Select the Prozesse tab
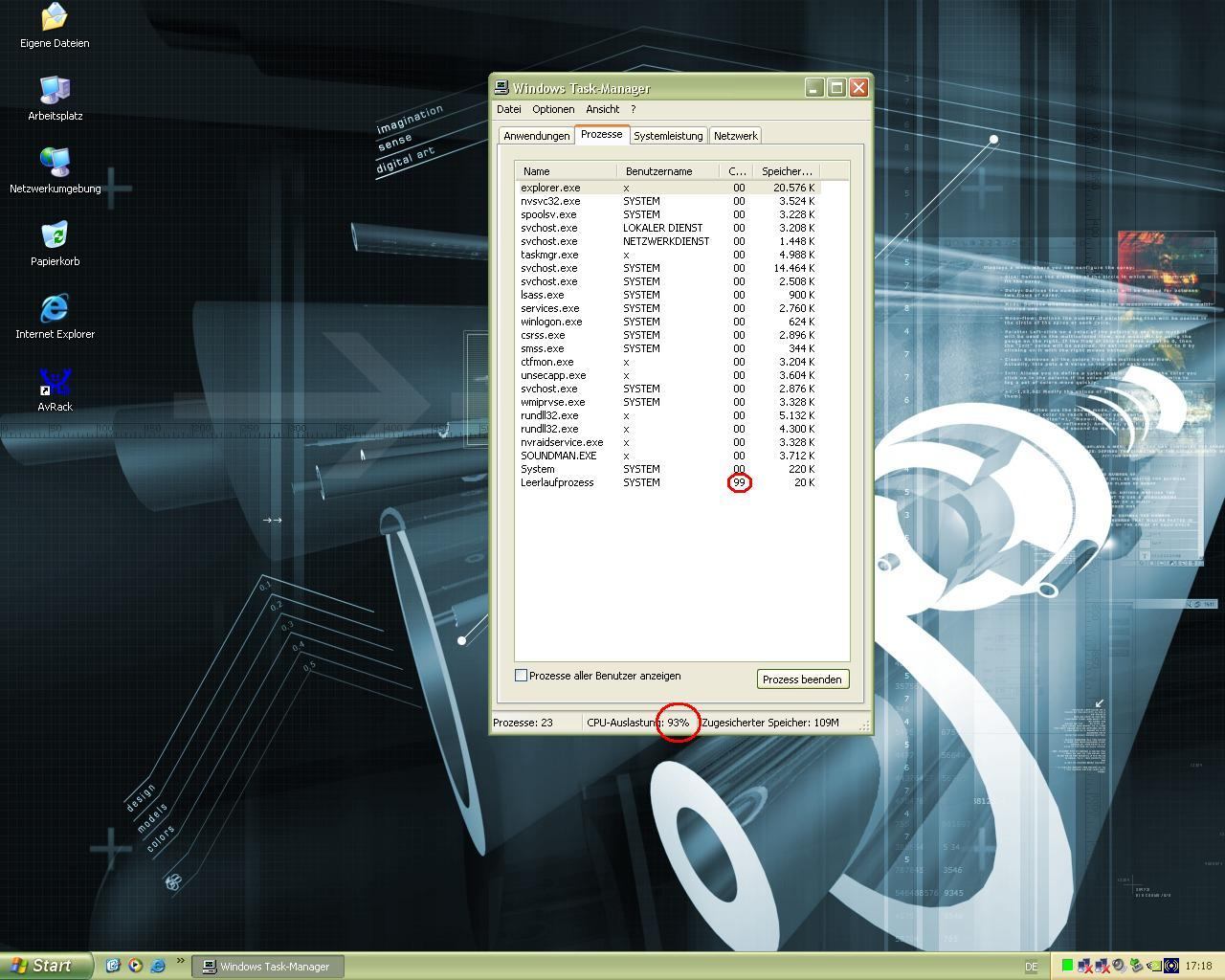1225x980 pixels. [x=602, y=134]
